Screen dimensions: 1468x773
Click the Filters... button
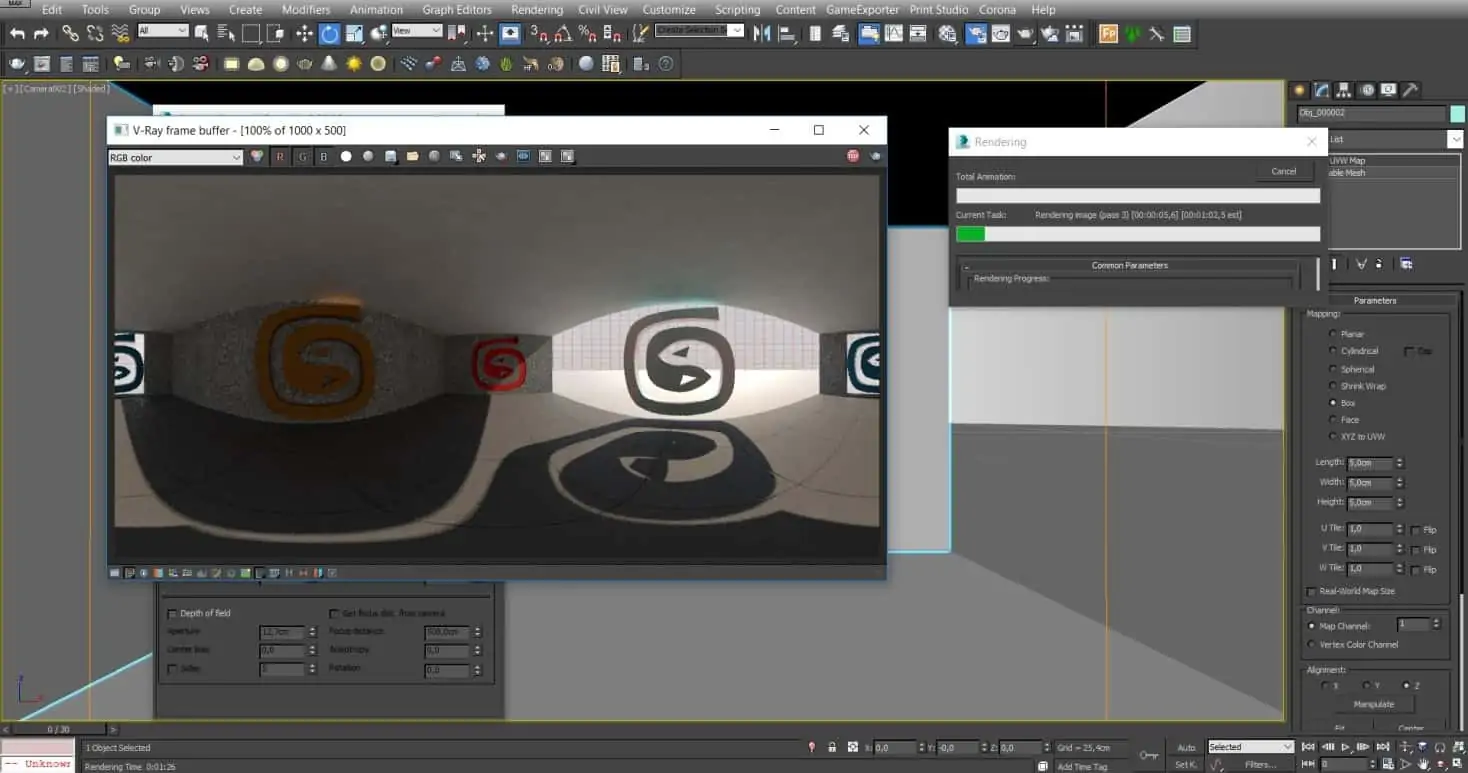[x=1260, y=765]
